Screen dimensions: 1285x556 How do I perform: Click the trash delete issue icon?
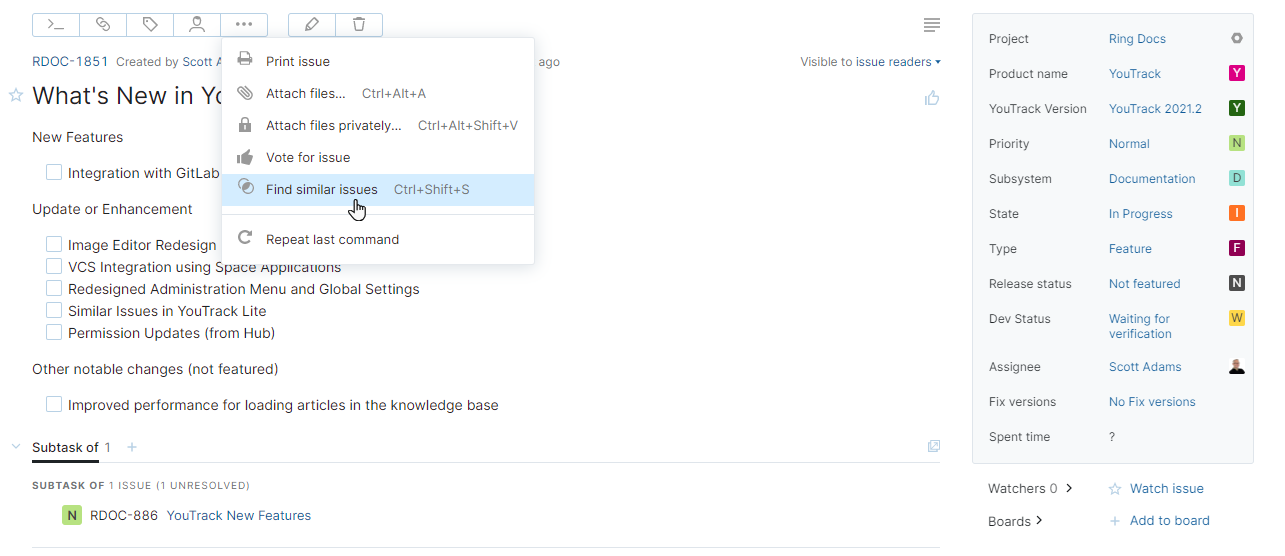coord(359,24)
